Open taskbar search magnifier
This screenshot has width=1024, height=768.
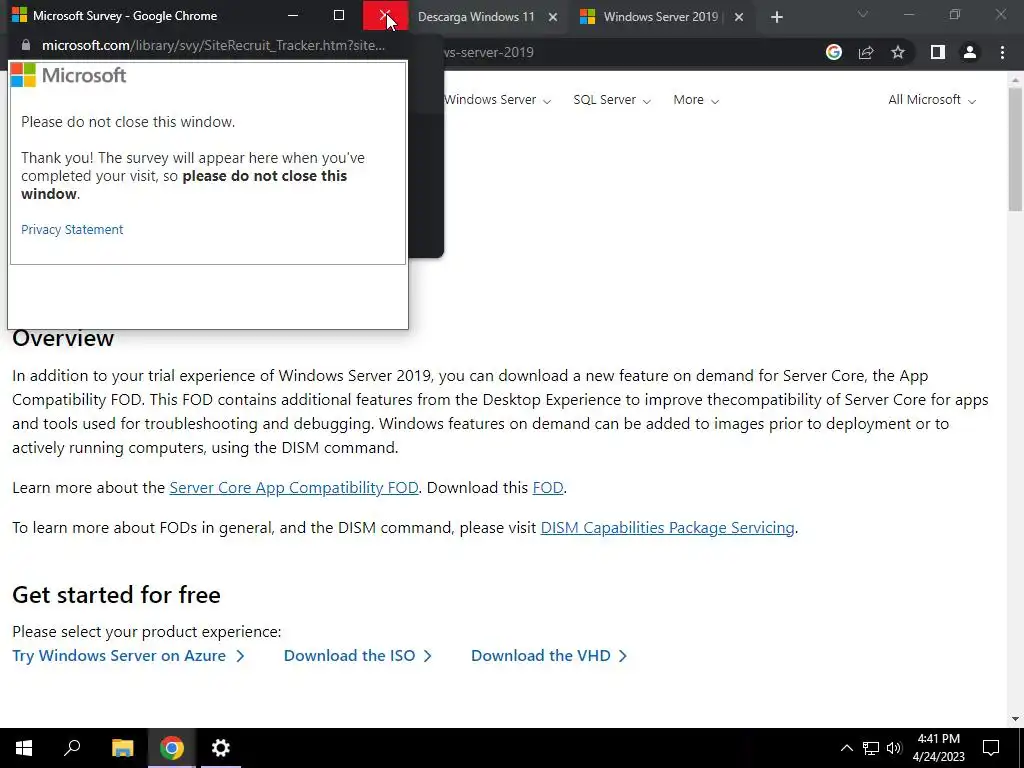(x=72, y=748)
